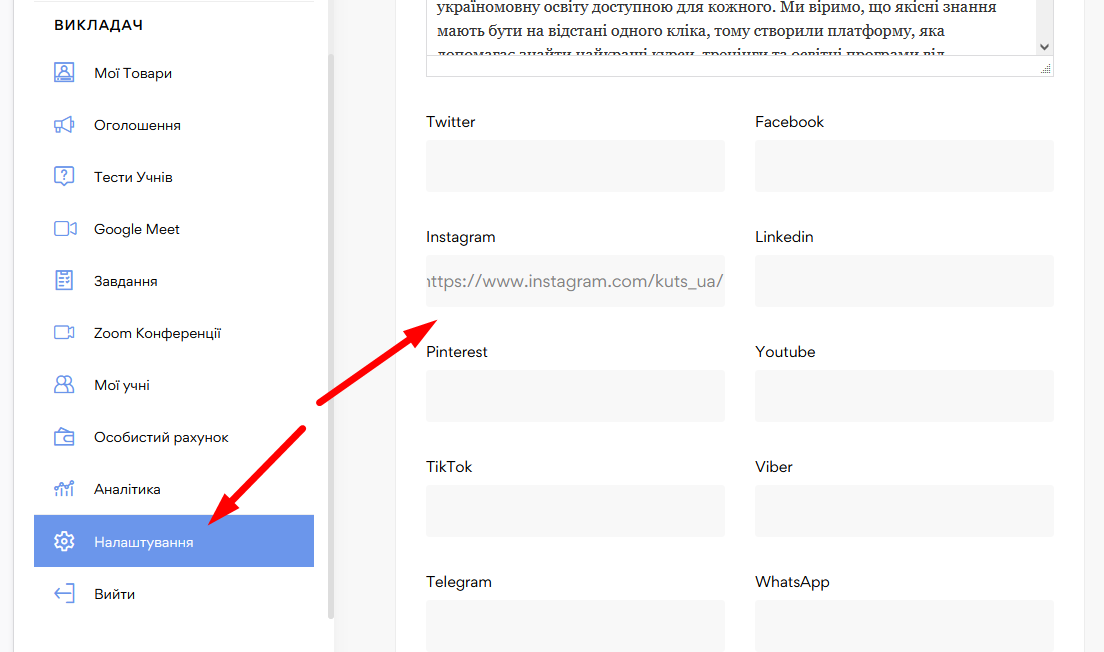
Task: Click the Мої Товари sidebar icon
Action: click(x=64, y=73)
